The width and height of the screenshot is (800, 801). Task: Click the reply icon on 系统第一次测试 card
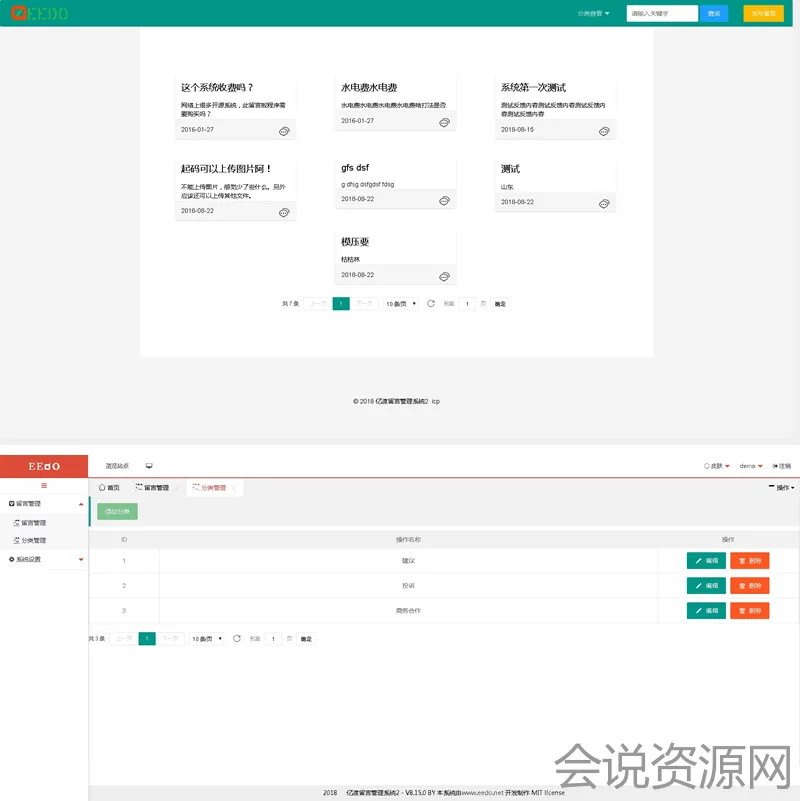(604, 131)
